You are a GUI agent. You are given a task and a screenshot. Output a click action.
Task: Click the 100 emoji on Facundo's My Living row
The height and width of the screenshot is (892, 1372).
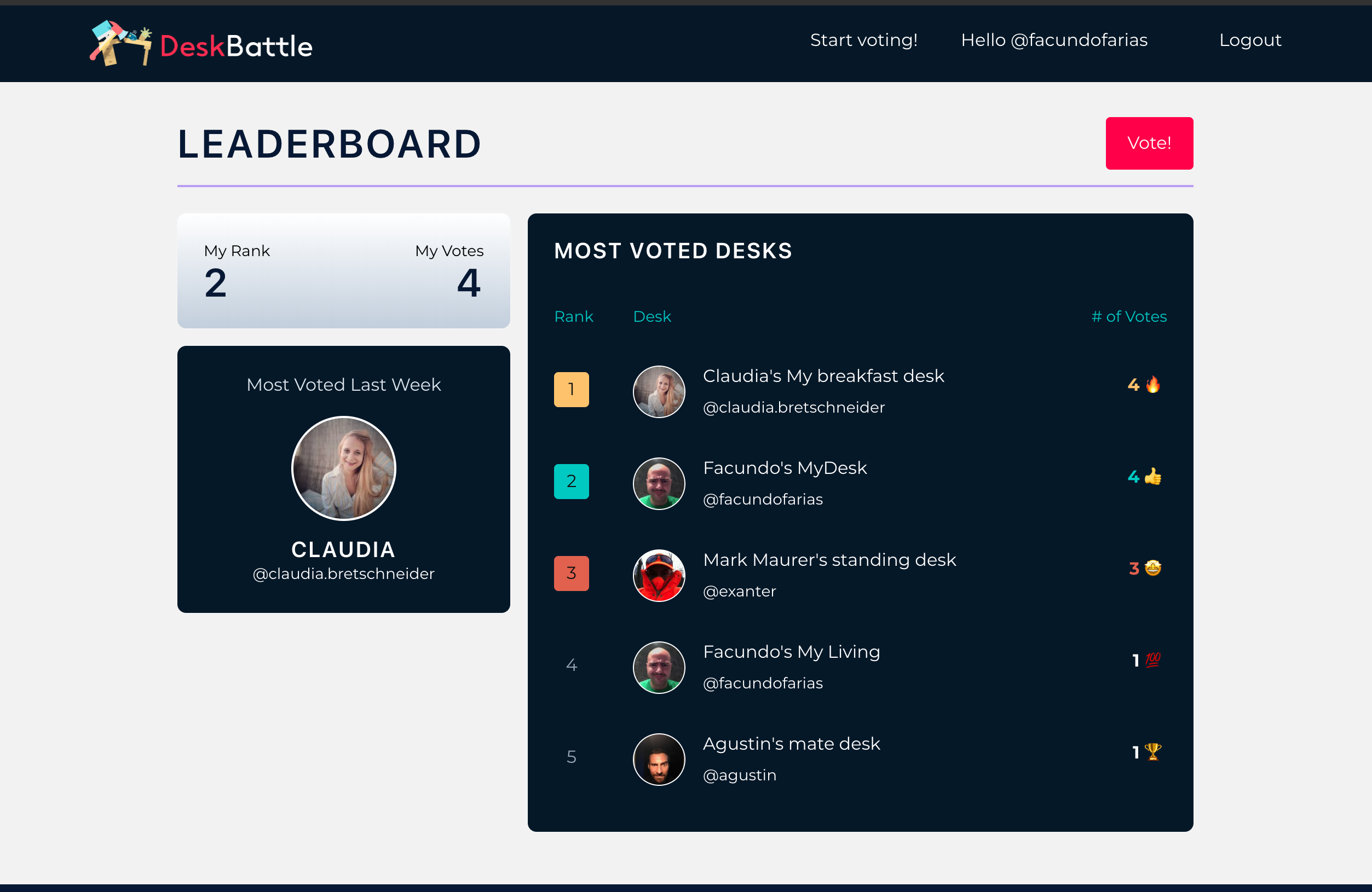click(x=1153, y=660)
